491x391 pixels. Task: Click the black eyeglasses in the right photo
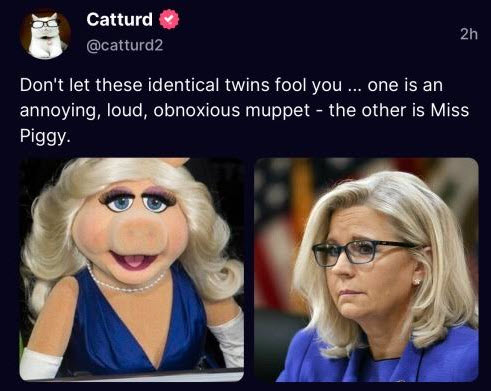tap(363, 253)
